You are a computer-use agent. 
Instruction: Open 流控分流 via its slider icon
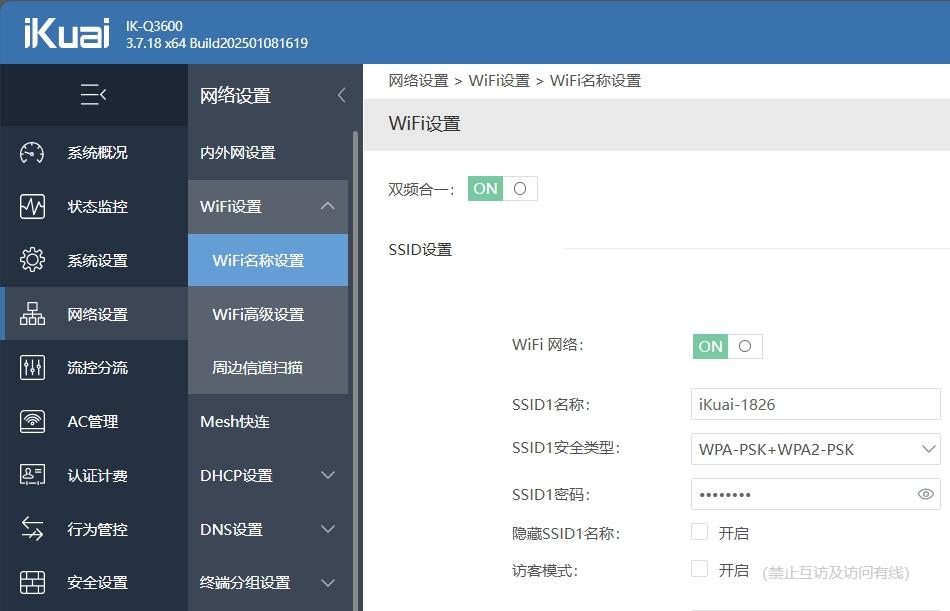pyautogui.click(x=32, y=367)
